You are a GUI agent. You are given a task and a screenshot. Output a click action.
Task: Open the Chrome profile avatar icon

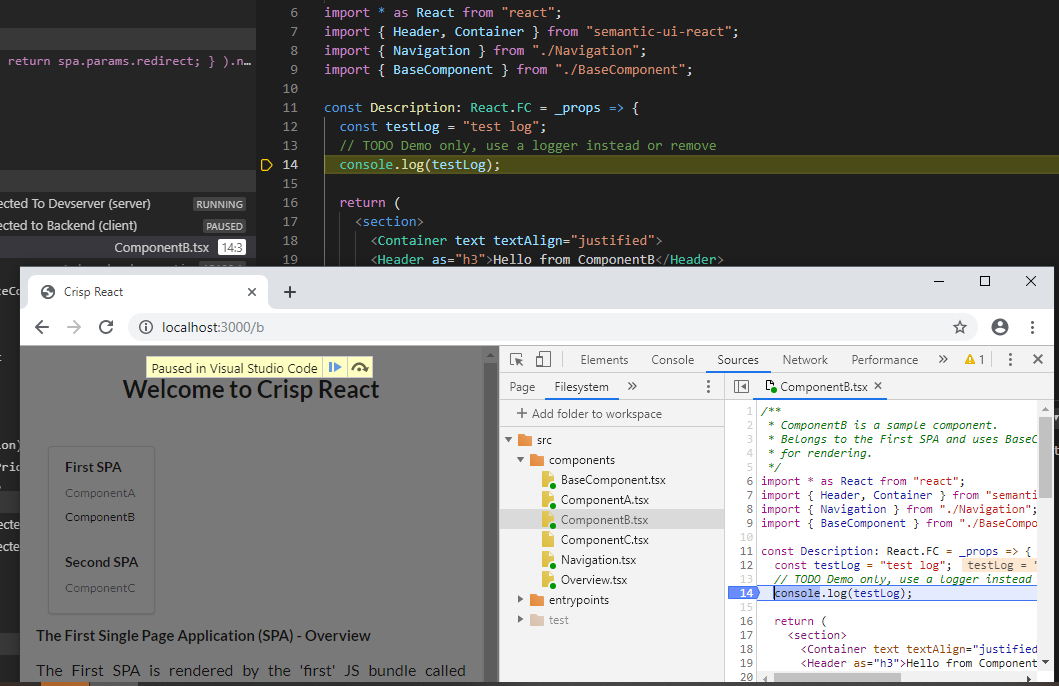[x=999, y=327]
